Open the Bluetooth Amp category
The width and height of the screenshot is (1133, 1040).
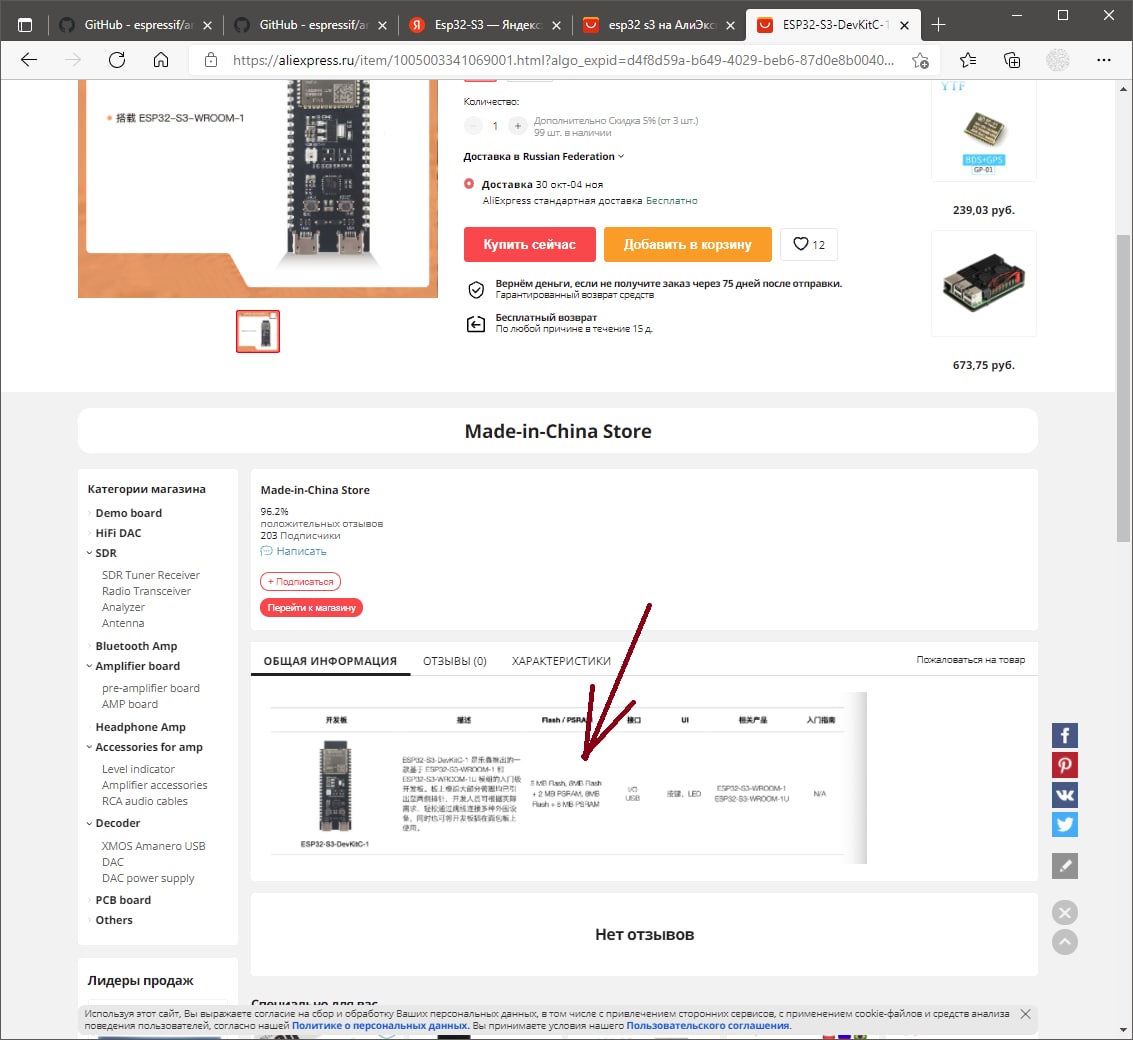136,645
